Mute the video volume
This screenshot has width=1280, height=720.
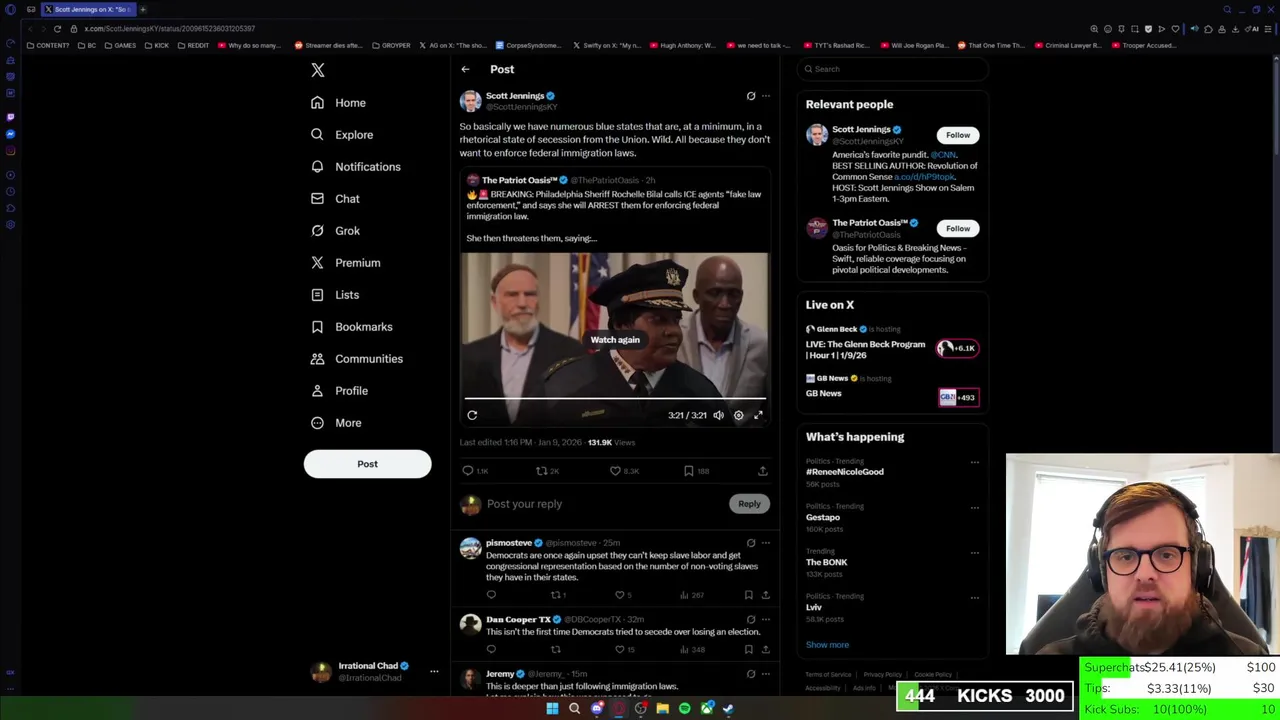[718, 415]
